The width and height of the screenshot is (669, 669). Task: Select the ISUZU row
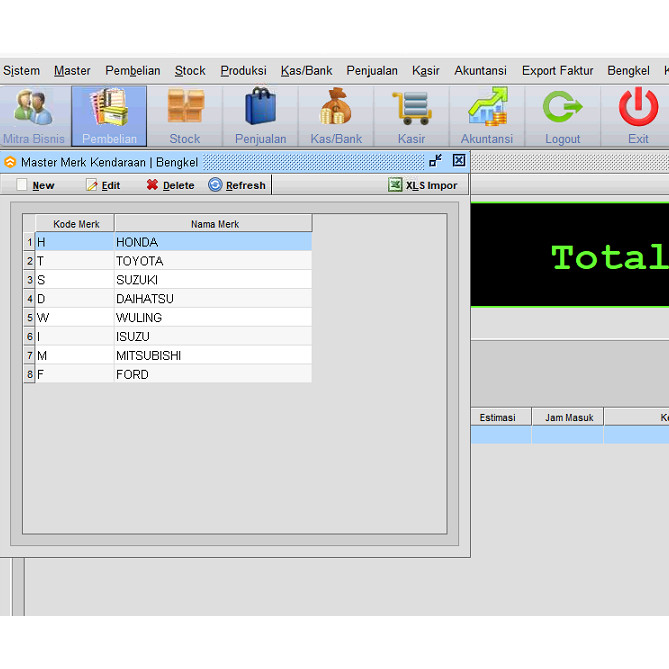pos(174,336)
